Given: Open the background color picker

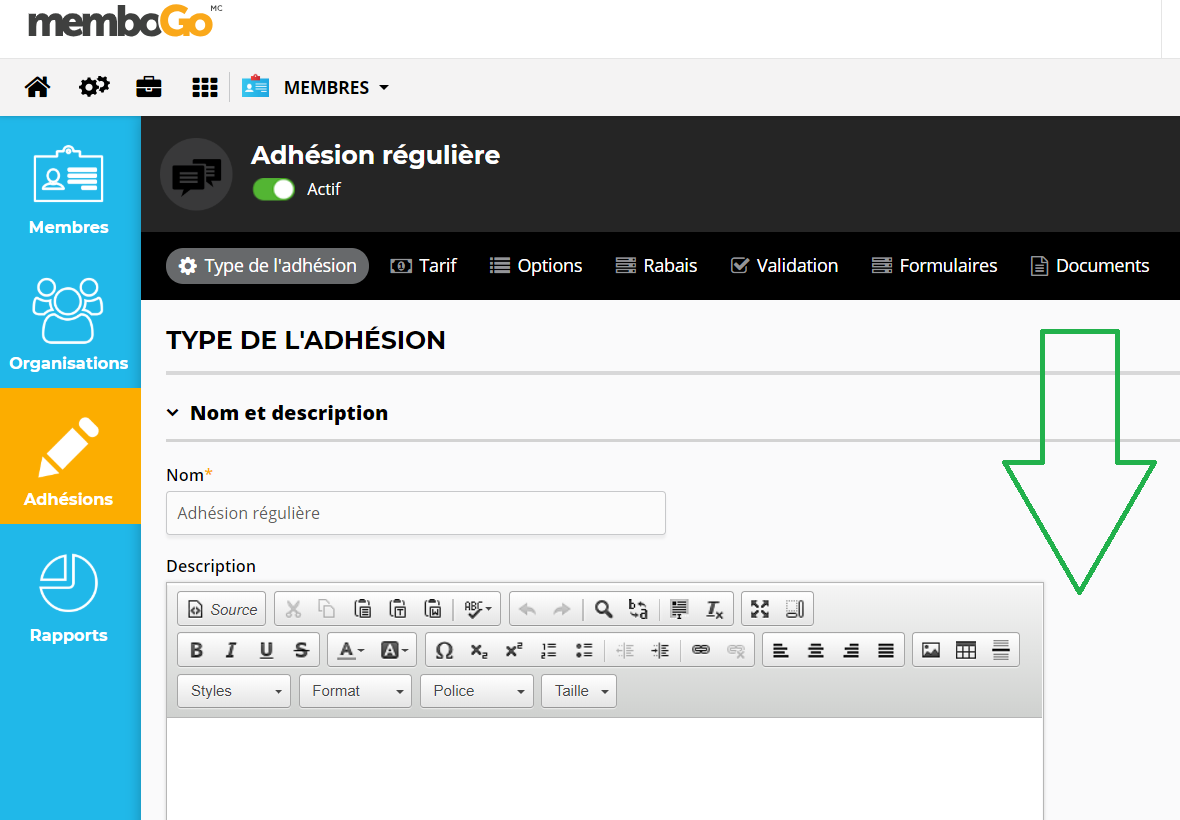Looking at the screenshot, I should 394,650.
